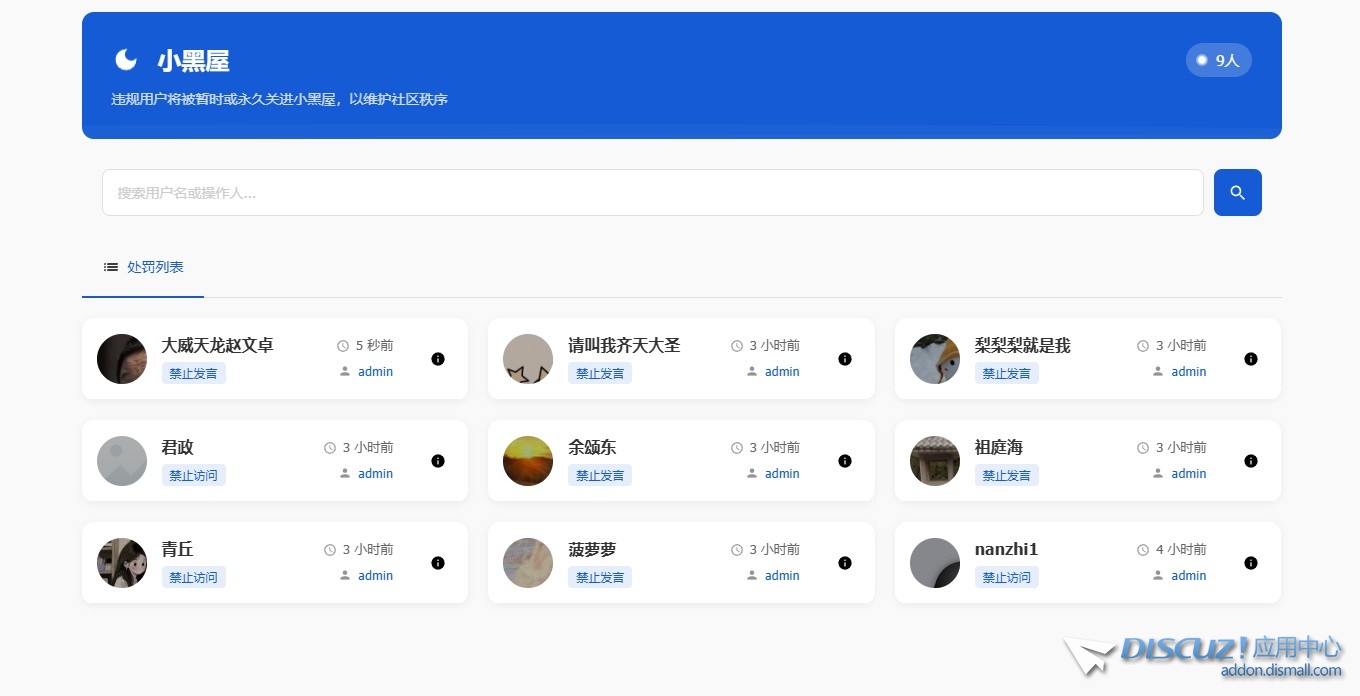Open info icon for 请叫我齐天大圣
The image size is (1360, 696).
coord(845,359)
